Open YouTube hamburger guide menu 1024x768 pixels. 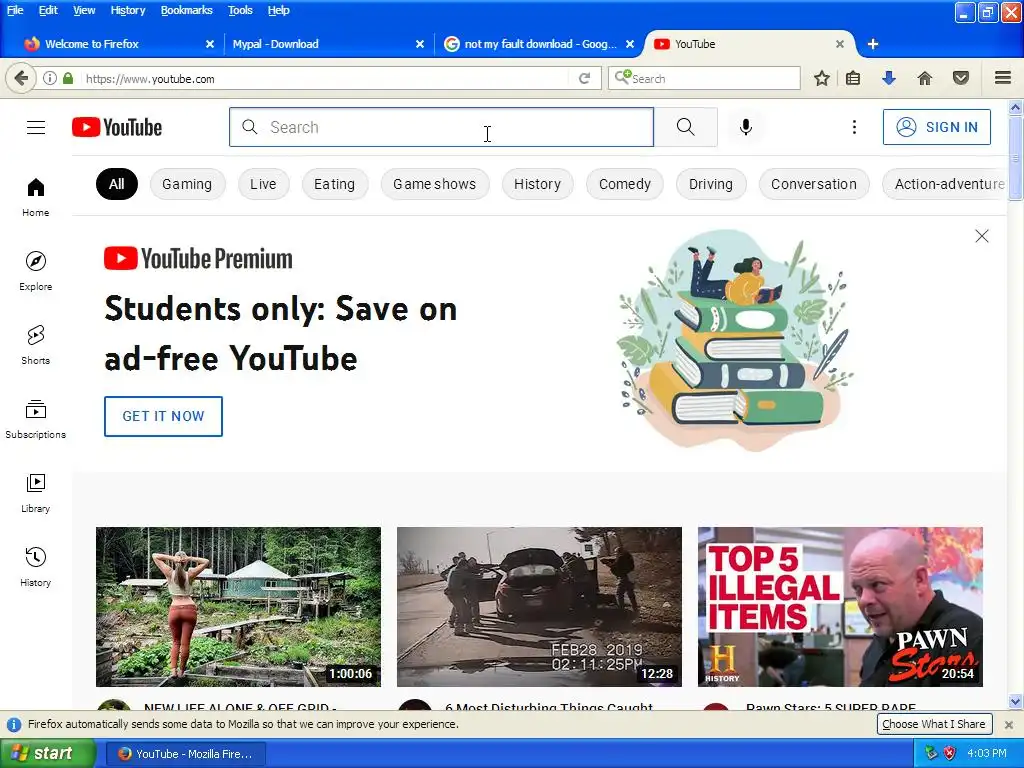pos(36,127)
